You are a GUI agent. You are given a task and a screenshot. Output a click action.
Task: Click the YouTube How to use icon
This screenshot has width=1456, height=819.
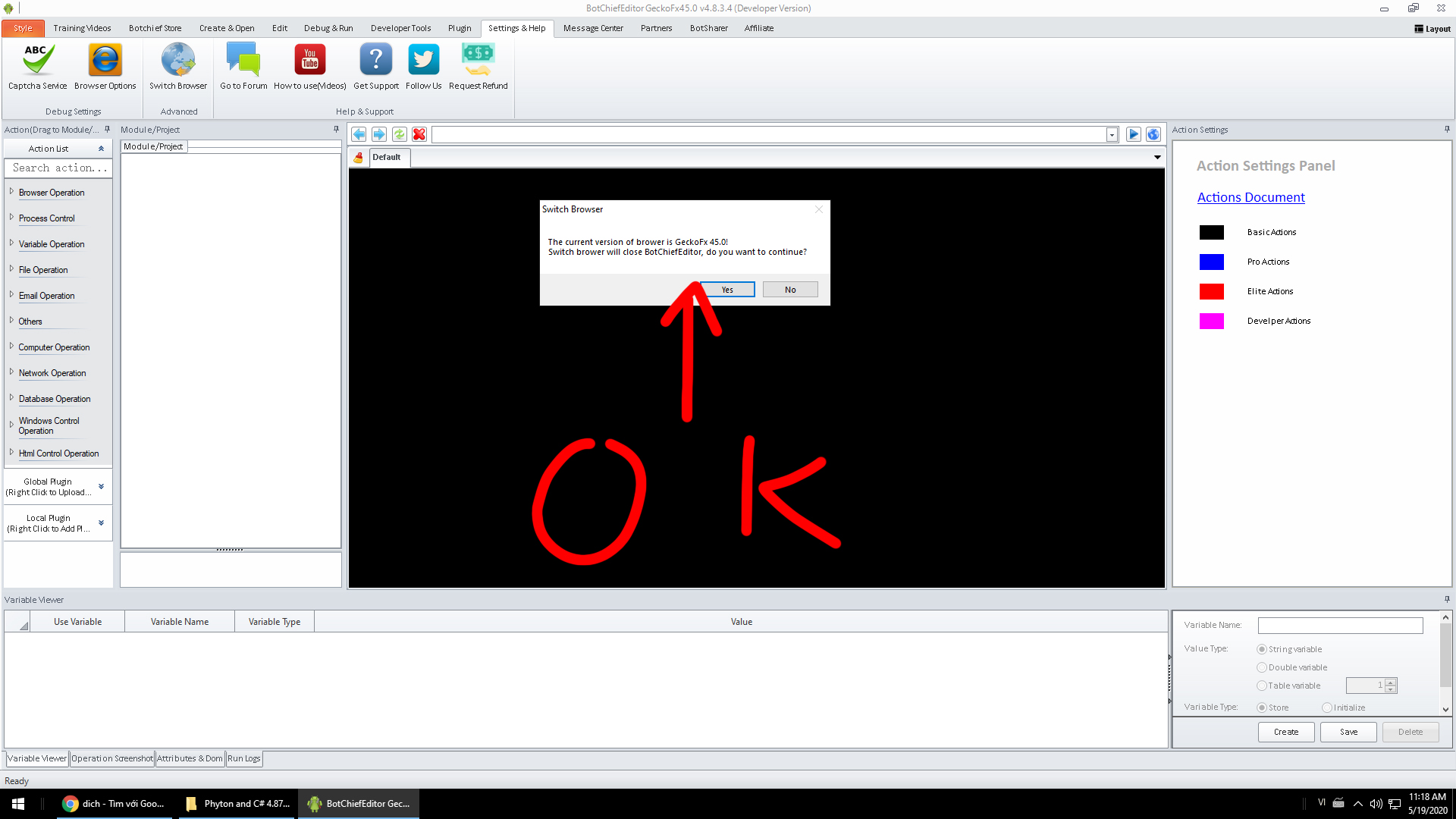coord(309,61)
